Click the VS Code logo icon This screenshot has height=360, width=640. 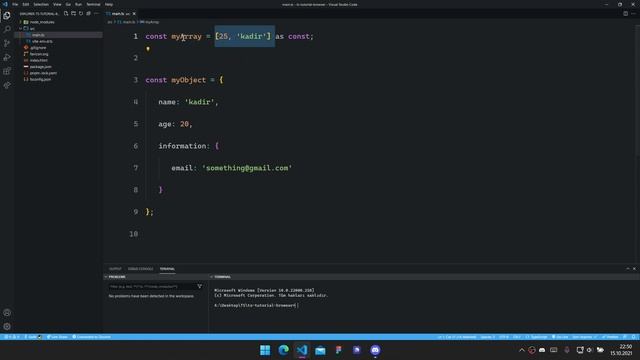pyautogui.click(x=5, y=4)
